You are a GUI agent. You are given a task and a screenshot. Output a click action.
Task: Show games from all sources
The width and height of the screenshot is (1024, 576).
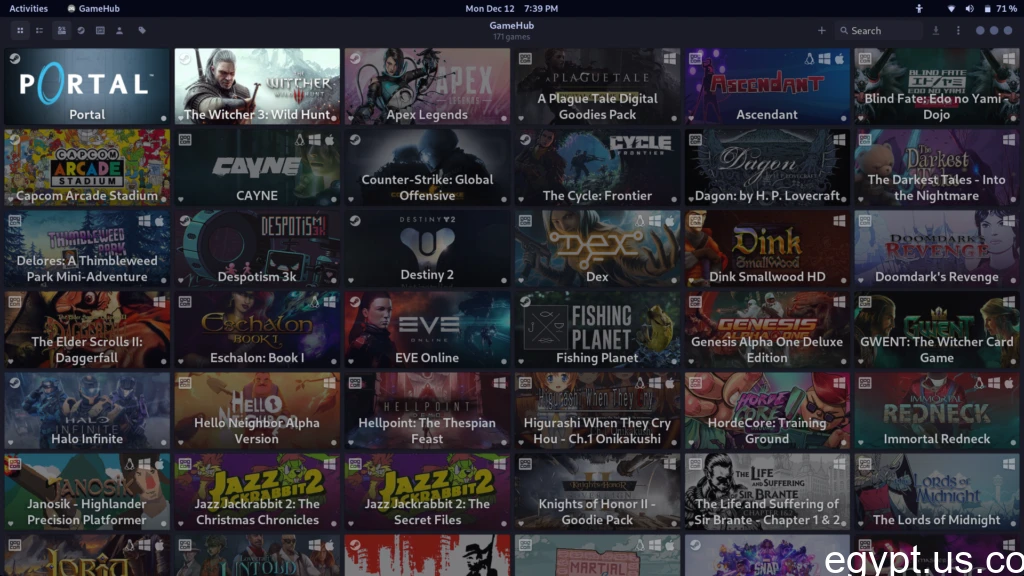(61, 31)
